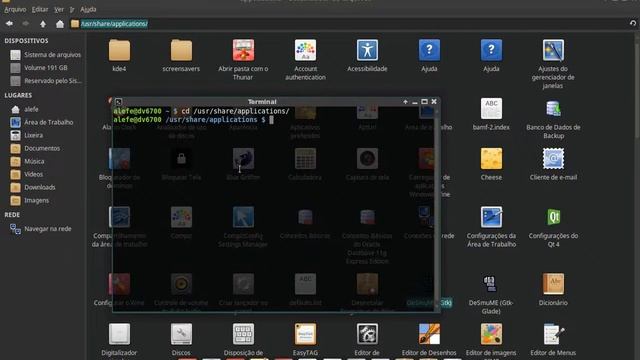Viewport: 640px width, 360px height.
Task: Go up to the parent folder
Action: [43, 24]
